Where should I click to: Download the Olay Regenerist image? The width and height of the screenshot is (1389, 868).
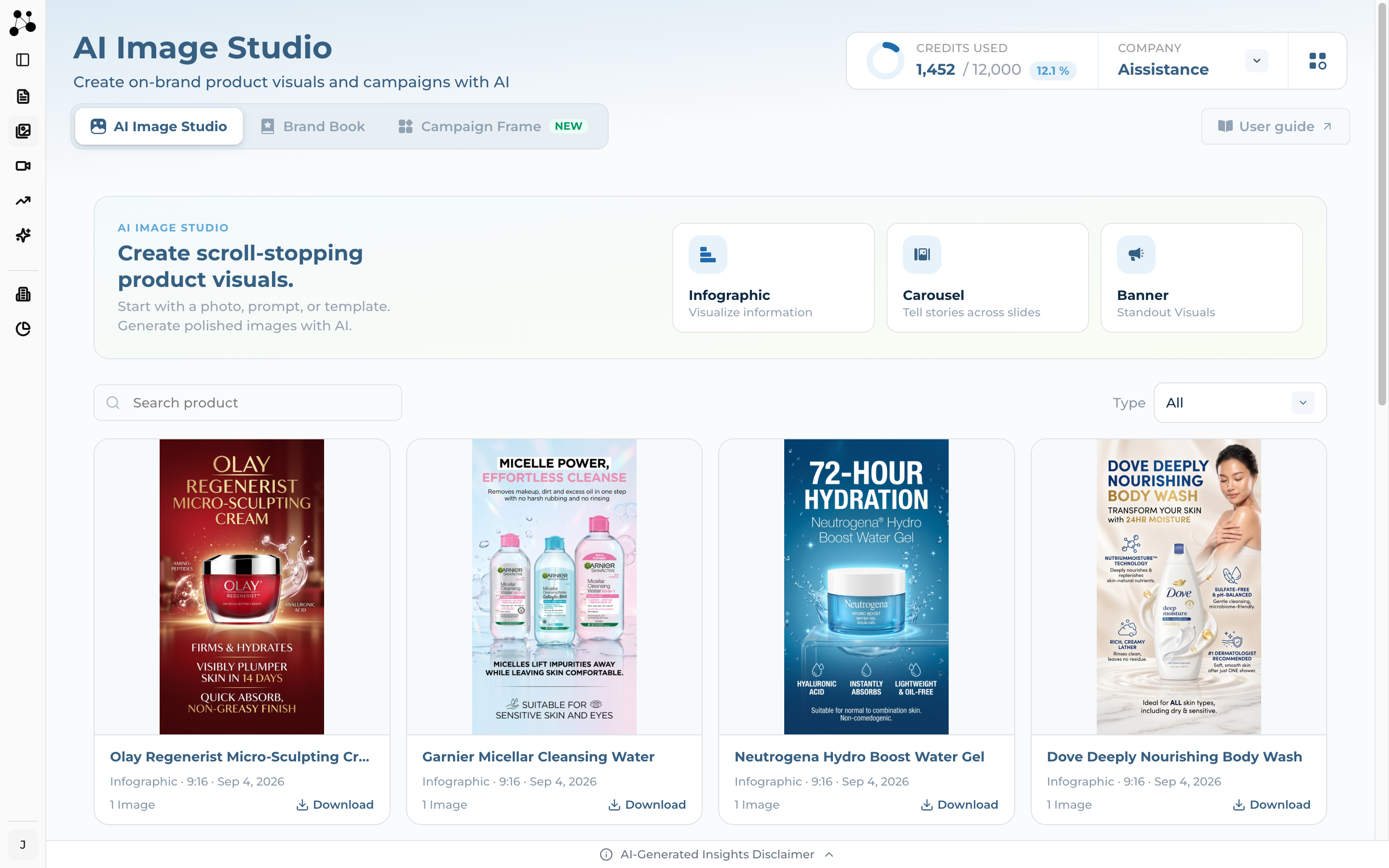[x=335, y=805]
